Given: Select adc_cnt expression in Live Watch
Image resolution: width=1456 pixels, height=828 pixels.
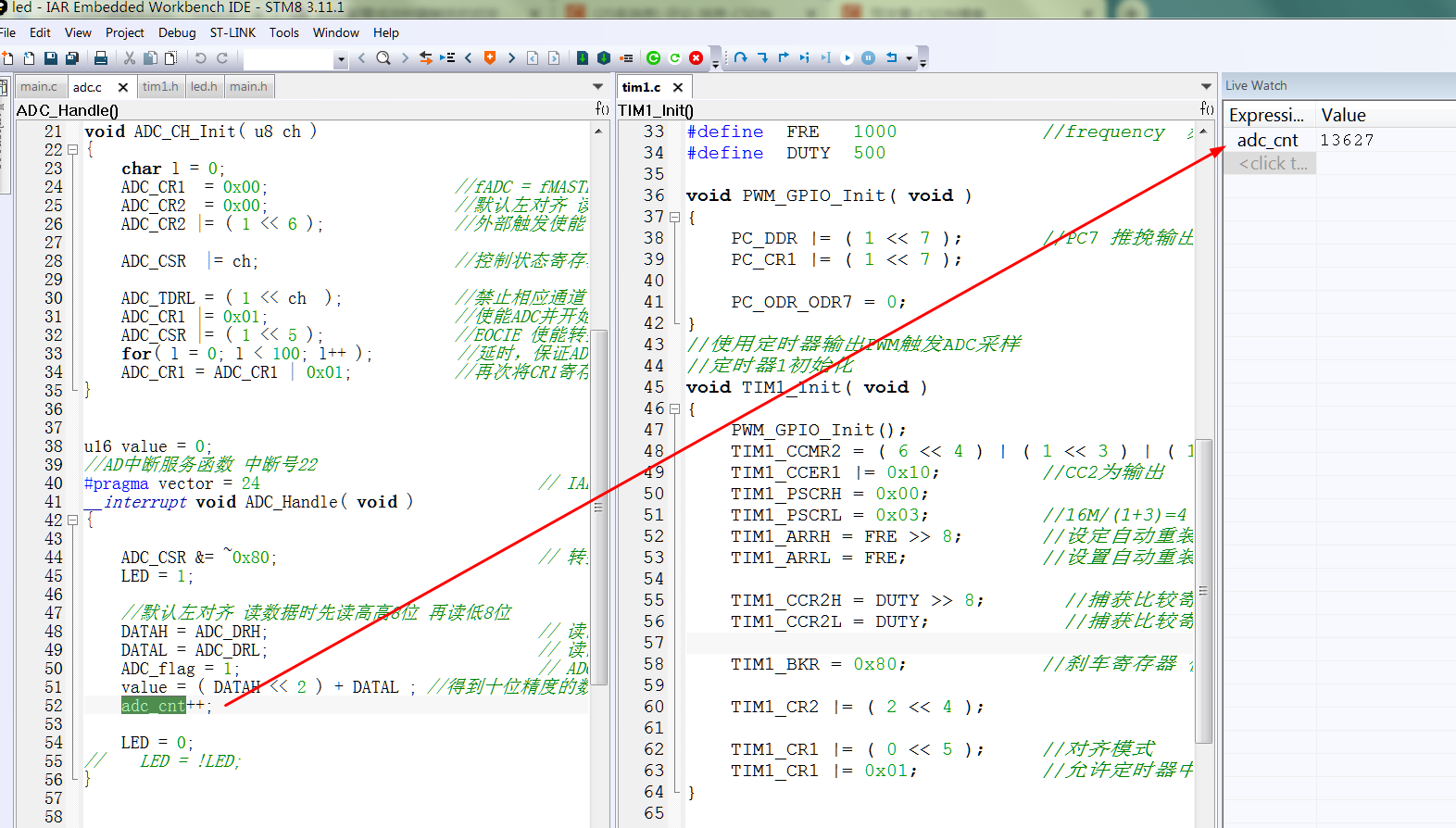Looking at the screenshot, I should [x=1267, y=140].
